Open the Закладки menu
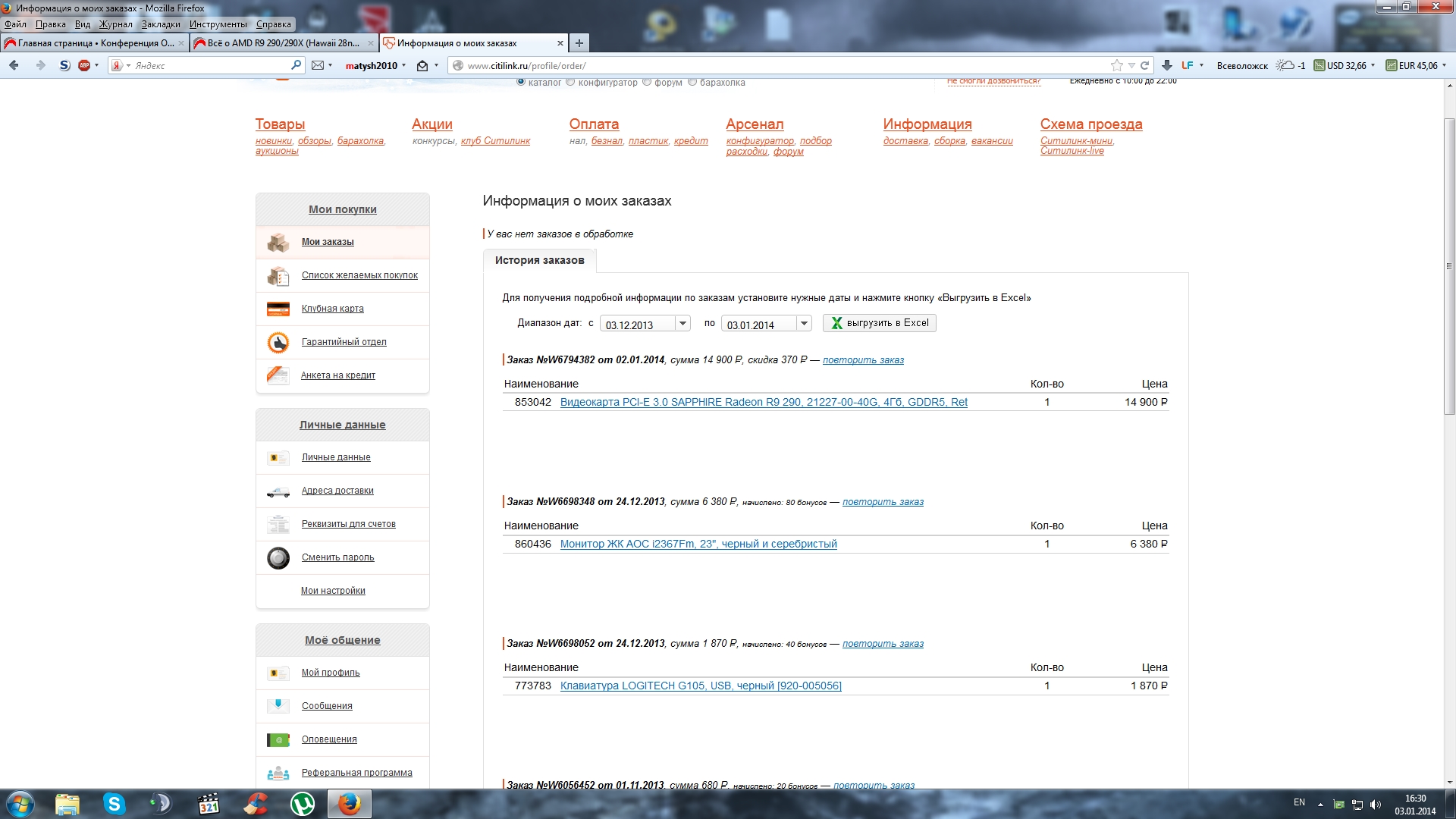 pyautogui.click(x=161, y=24)
